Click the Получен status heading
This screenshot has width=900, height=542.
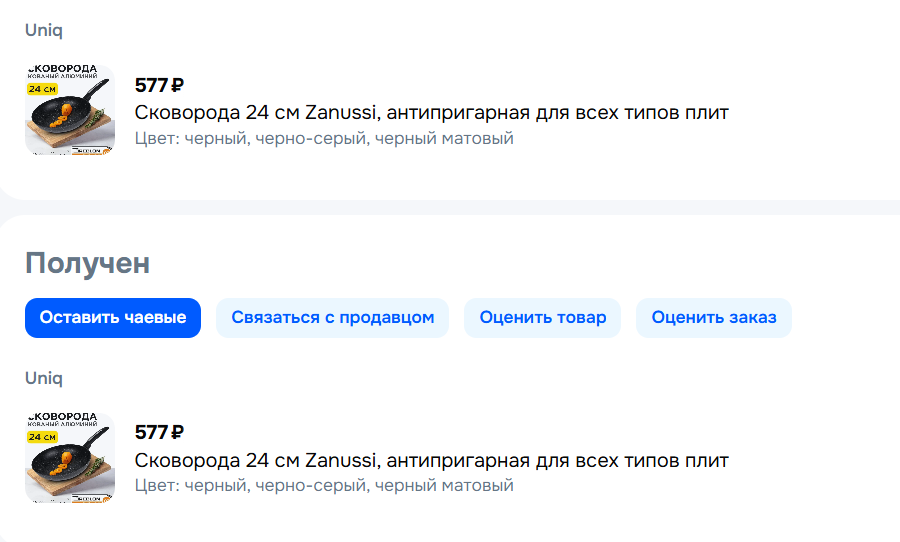point(88,264)
